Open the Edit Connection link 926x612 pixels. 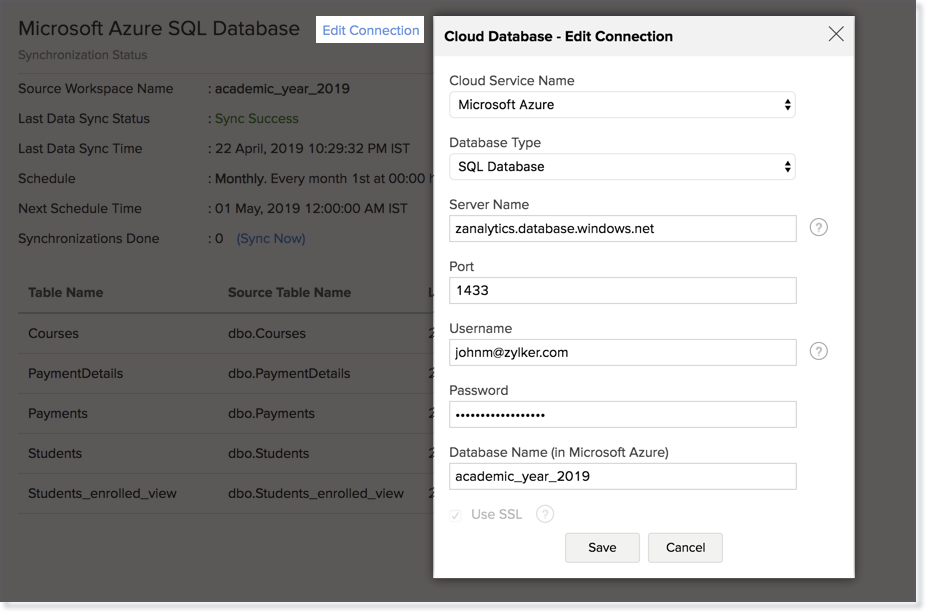pyautogui.click(x=370, y=30)
